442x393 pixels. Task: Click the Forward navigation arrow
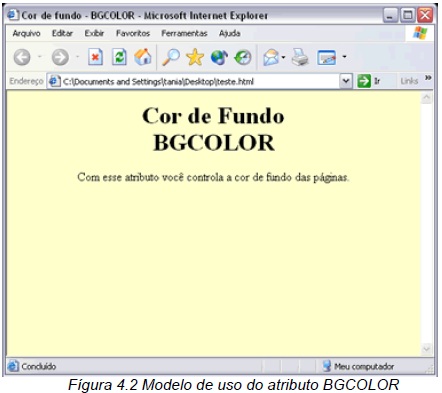tap(60, 57)
